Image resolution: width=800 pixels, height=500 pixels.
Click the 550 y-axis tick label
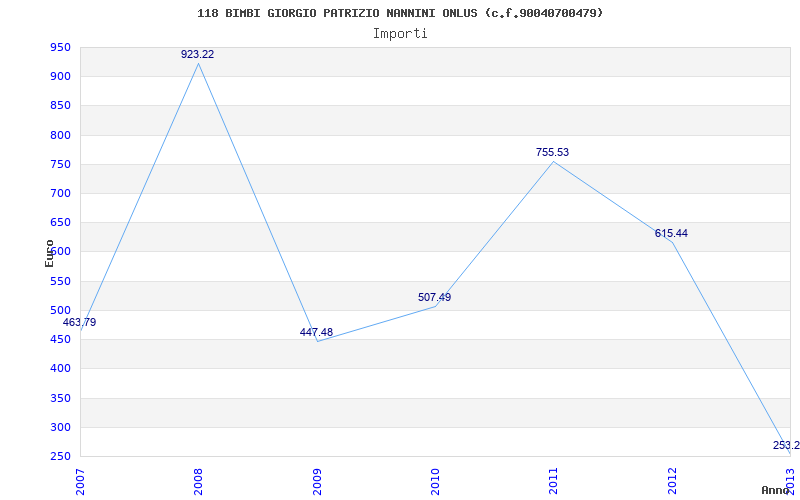pos(60,281)
